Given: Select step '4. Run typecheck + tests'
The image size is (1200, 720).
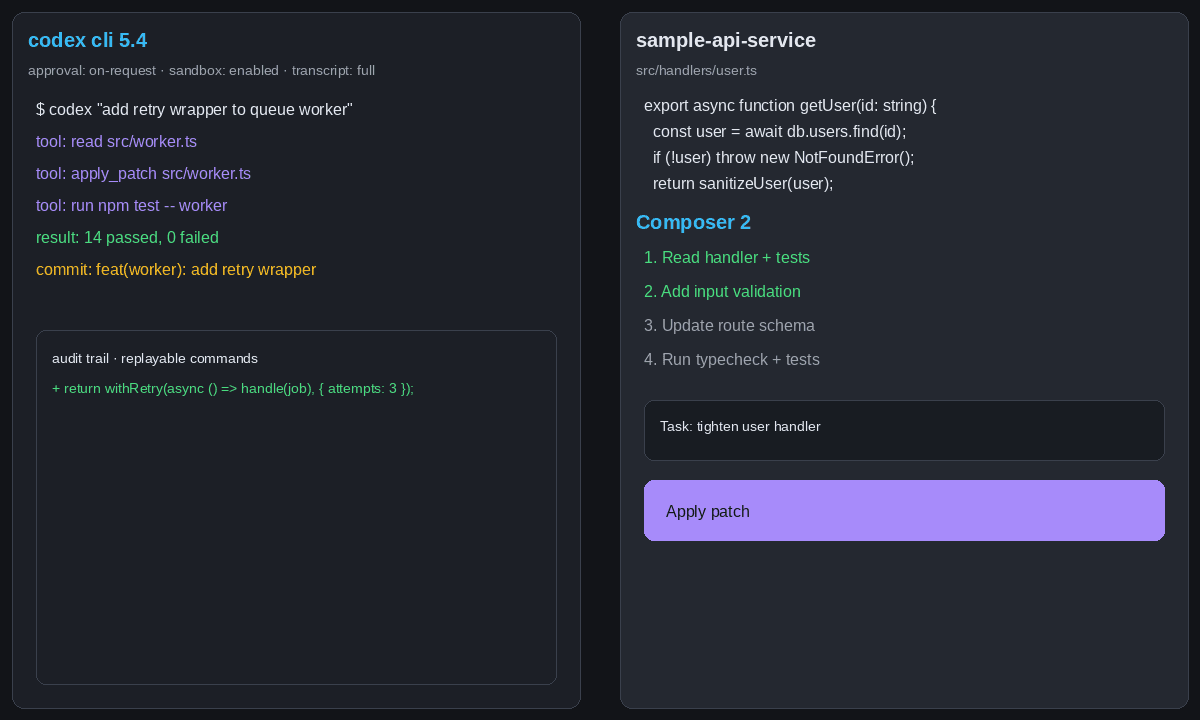Looking at the screenshot, I should 732,359.
